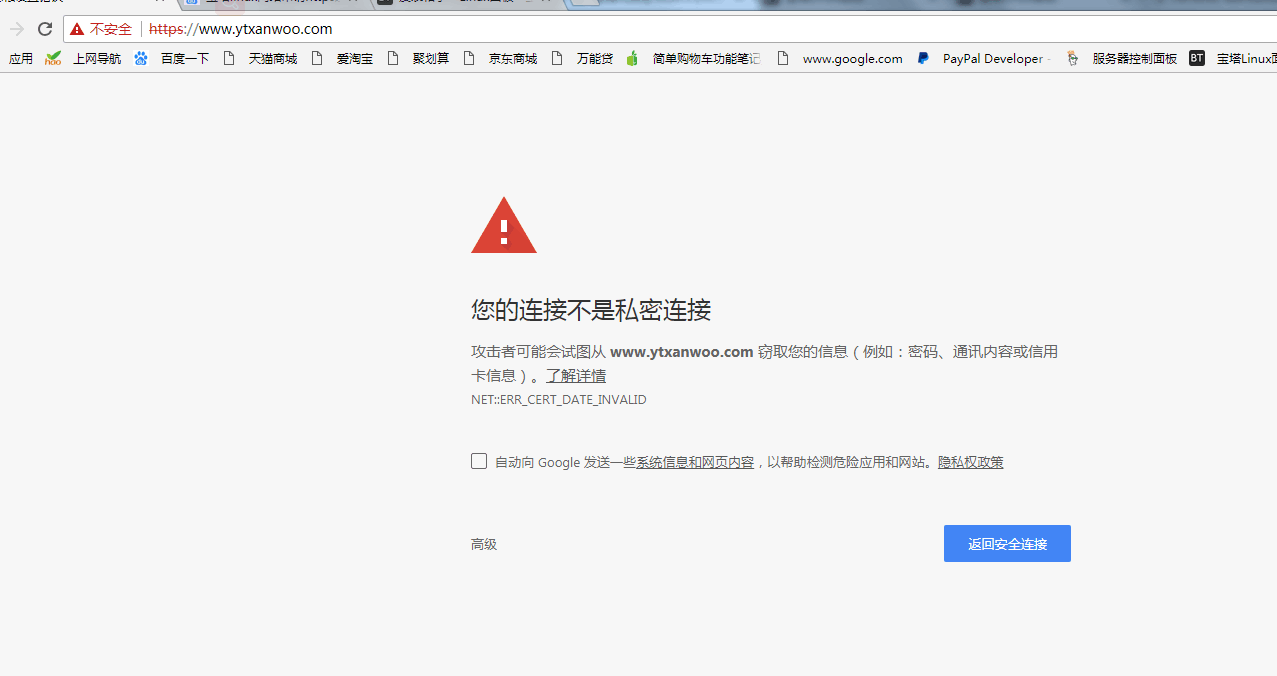Image resolution: width=1277 pixels, height=676 pixels.
Task: Click inside the address bar
Action: [400, 29]
